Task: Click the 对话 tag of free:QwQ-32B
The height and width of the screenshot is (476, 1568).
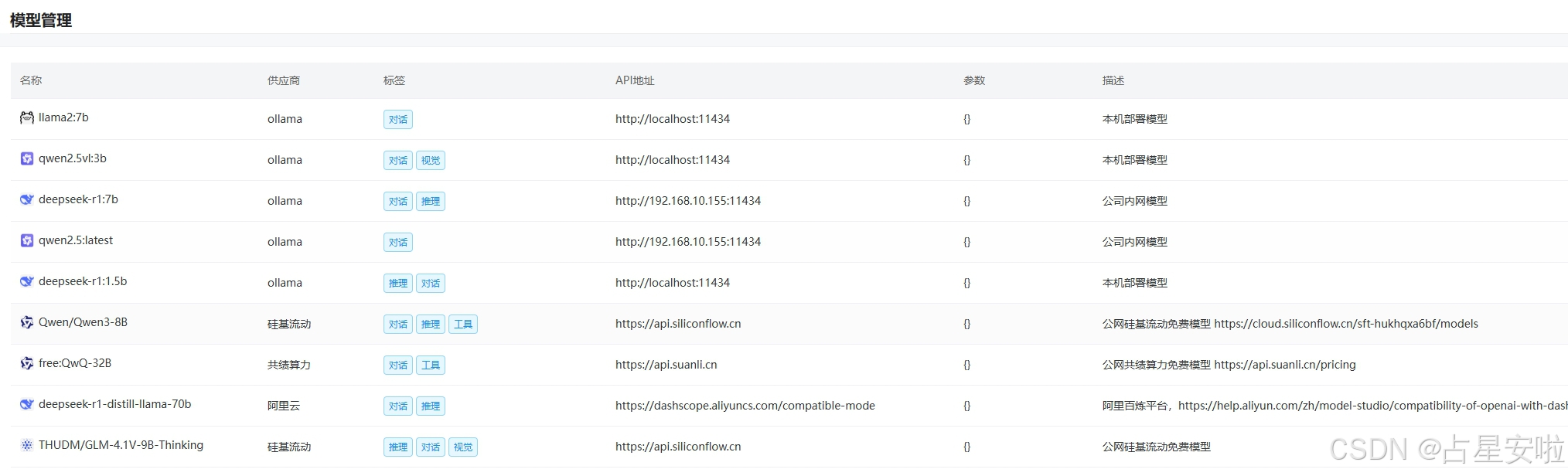Action: coord(398,365)
